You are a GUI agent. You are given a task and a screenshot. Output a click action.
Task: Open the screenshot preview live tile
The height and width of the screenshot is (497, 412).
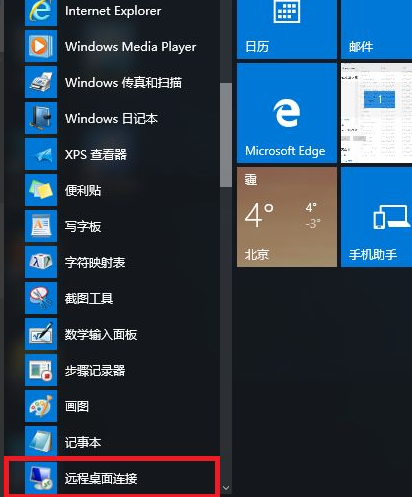[376, 113]
